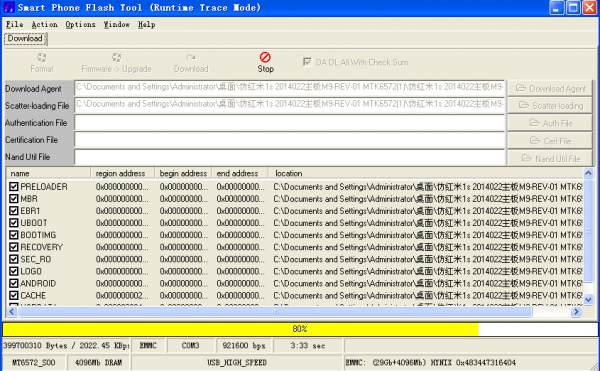Image resolution: width=600 pixels, height=371 pixels.
Task: Click the EMMC status bar cell
Action: [x=148, y=346]
